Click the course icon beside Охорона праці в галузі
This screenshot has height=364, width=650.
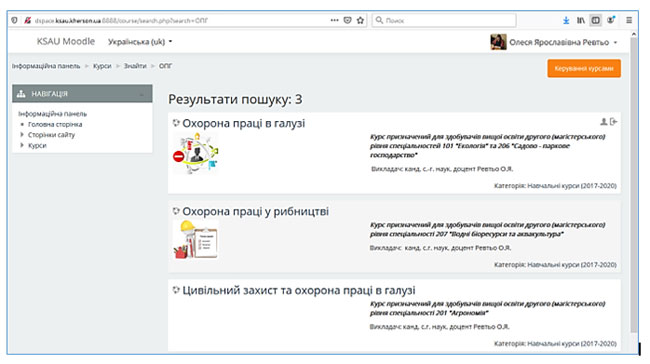coord(176,123)
